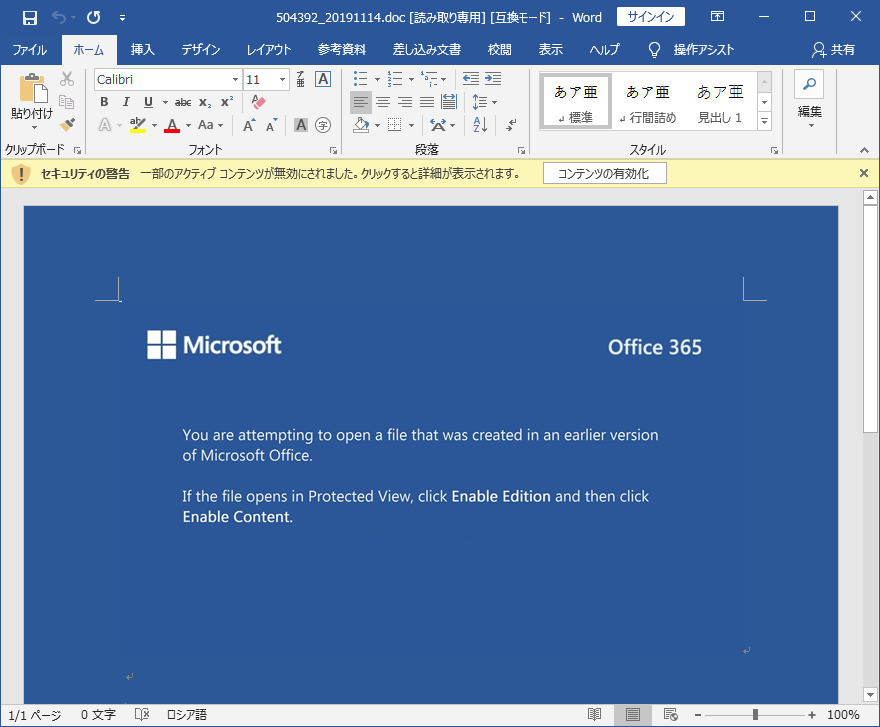Click the Clear Formatting eraser icon
880x727 pixels.
(258, 102)
